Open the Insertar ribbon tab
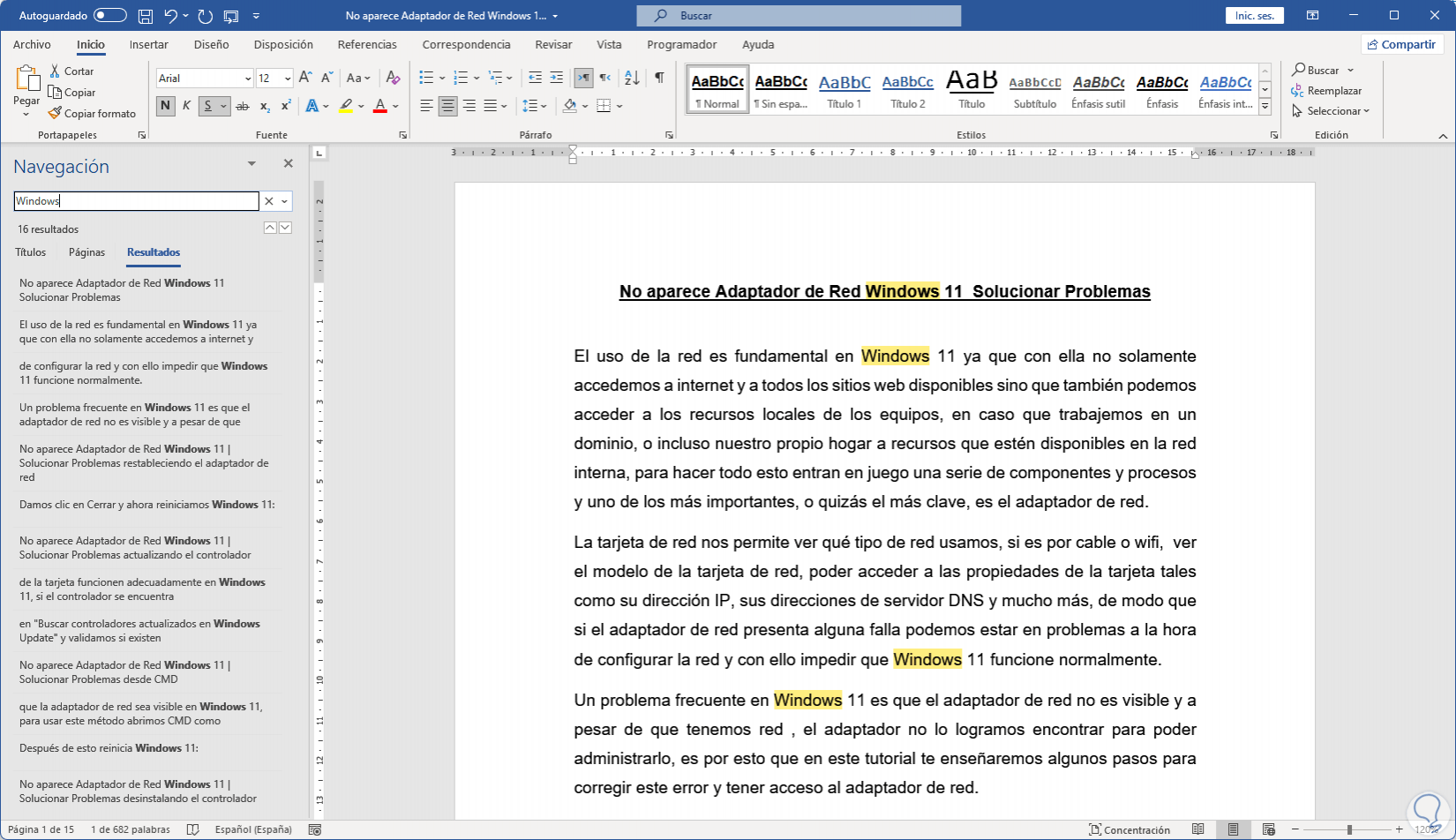 pyautogui.click(x=148, y=44)
